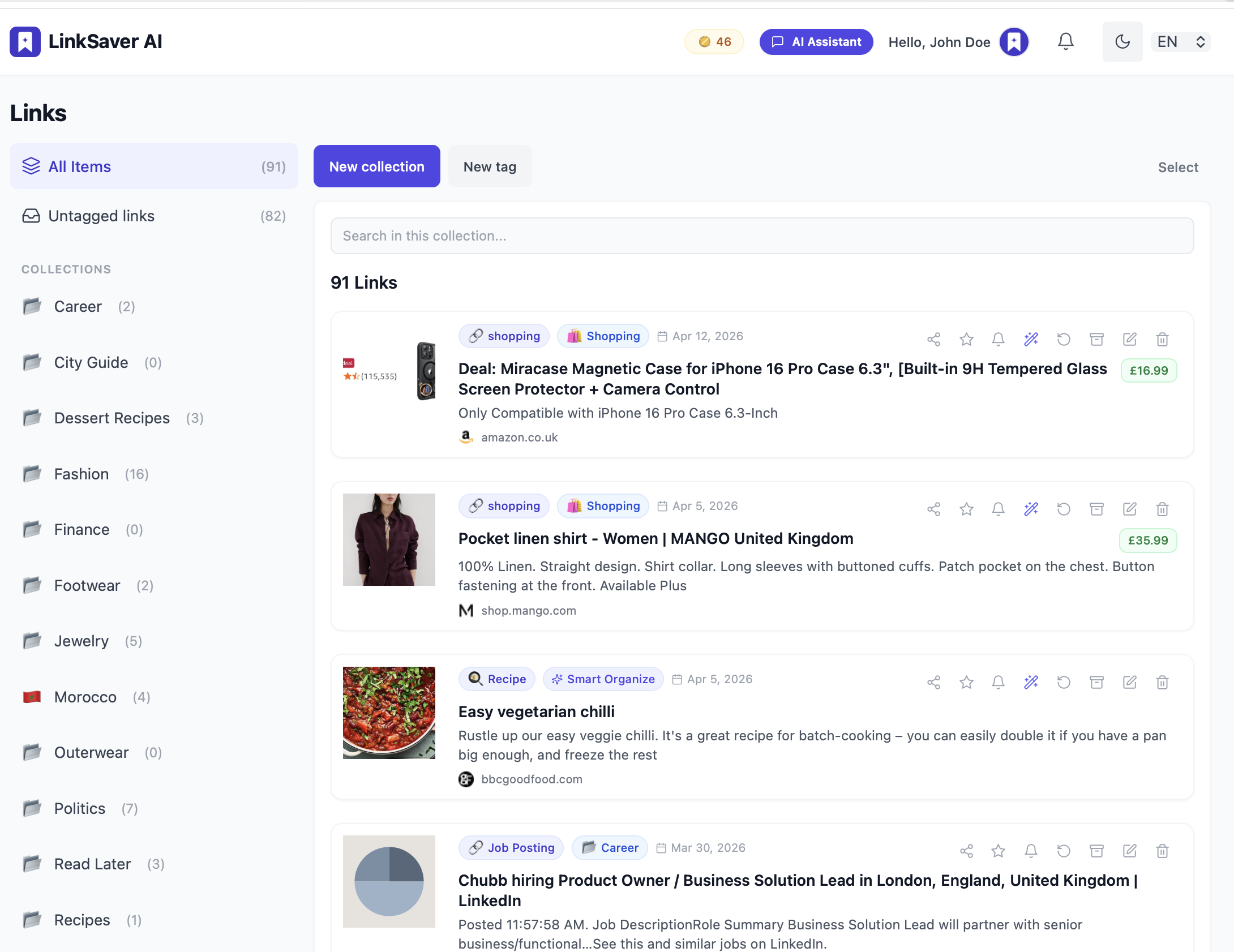1234x952 pixels.
Task: Share the Miracase iPhone case link
Action: tap(933, 339)
